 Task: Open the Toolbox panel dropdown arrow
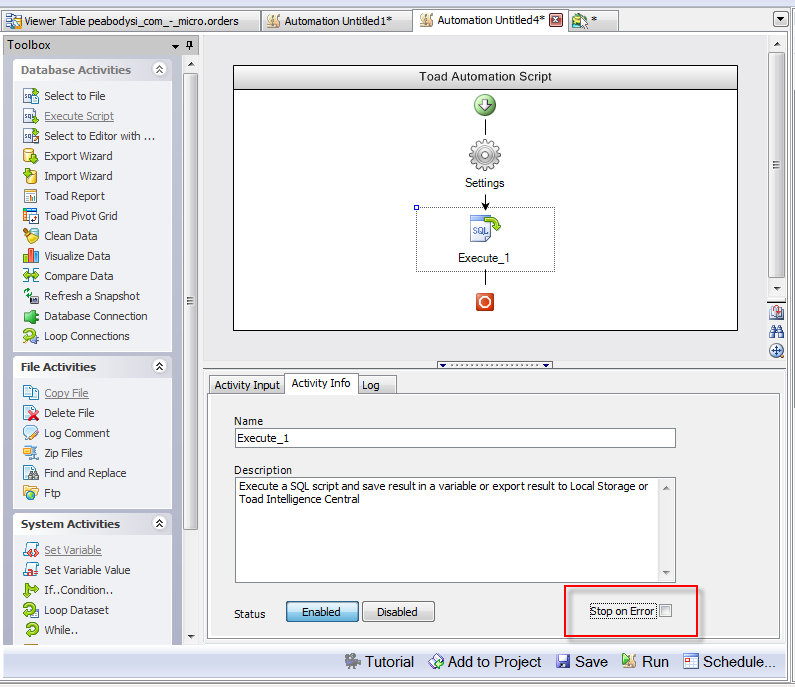175,46
